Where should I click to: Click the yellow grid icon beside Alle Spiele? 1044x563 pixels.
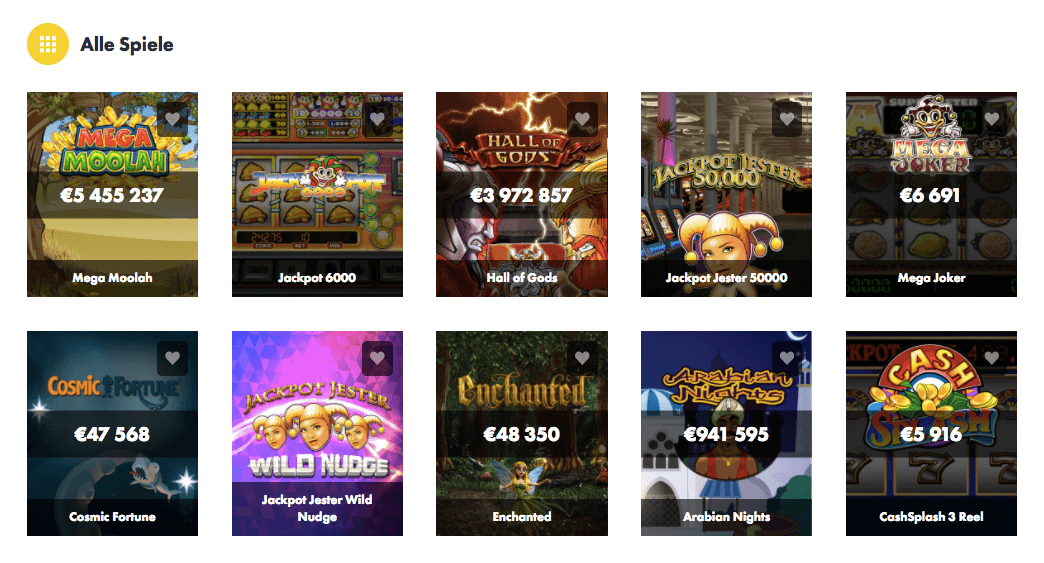pos(47,44)
